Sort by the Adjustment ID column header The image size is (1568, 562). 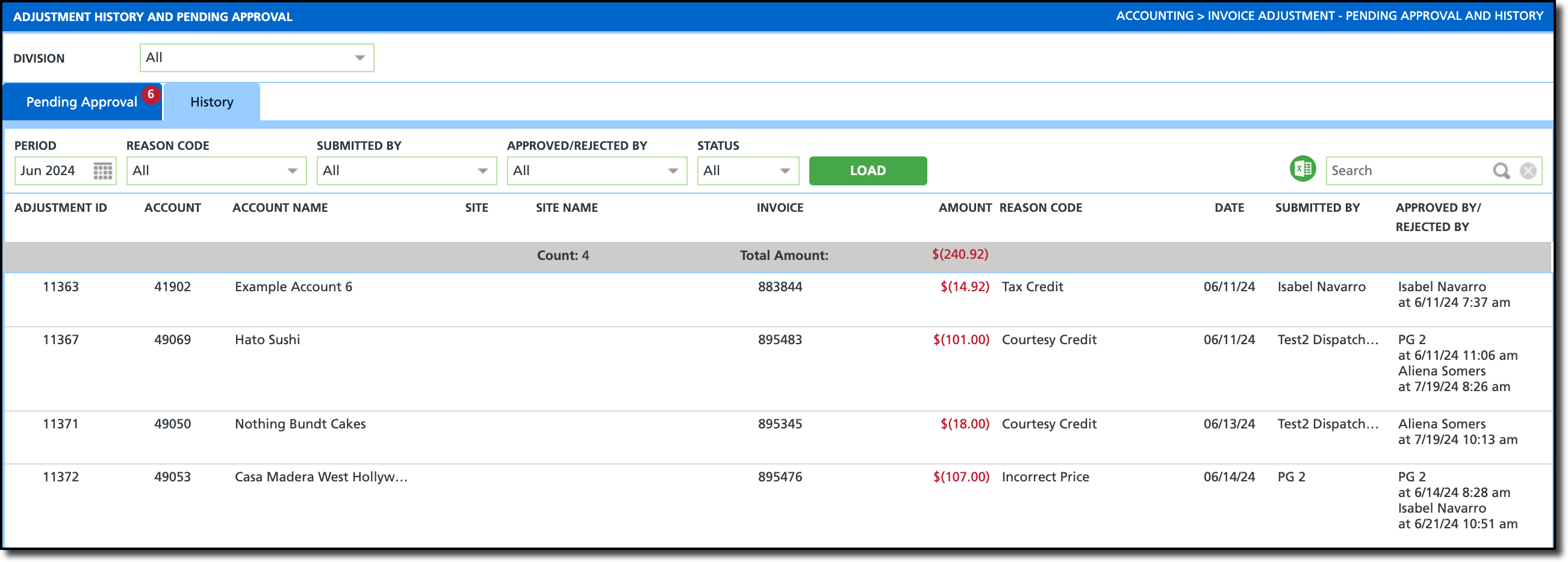(x=61, y=208)
